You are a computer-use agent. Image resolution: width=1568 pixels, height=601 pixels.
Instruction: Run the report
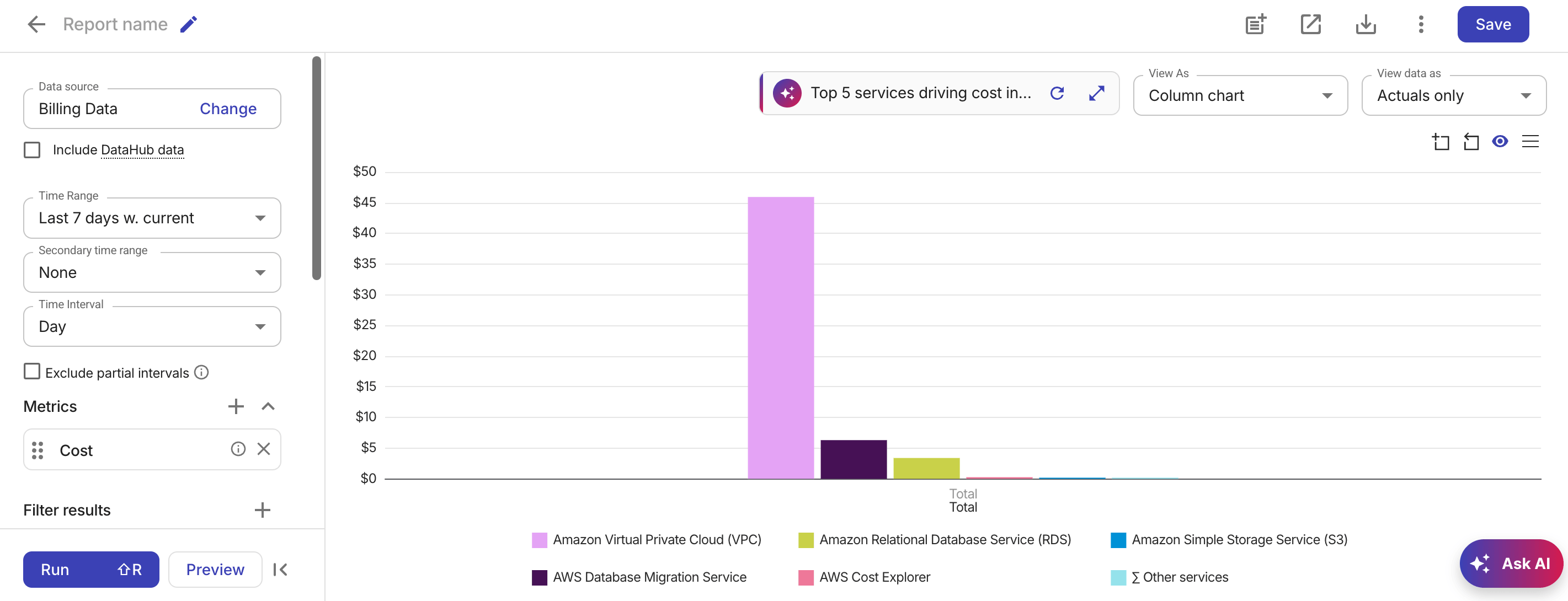(91, 570)
